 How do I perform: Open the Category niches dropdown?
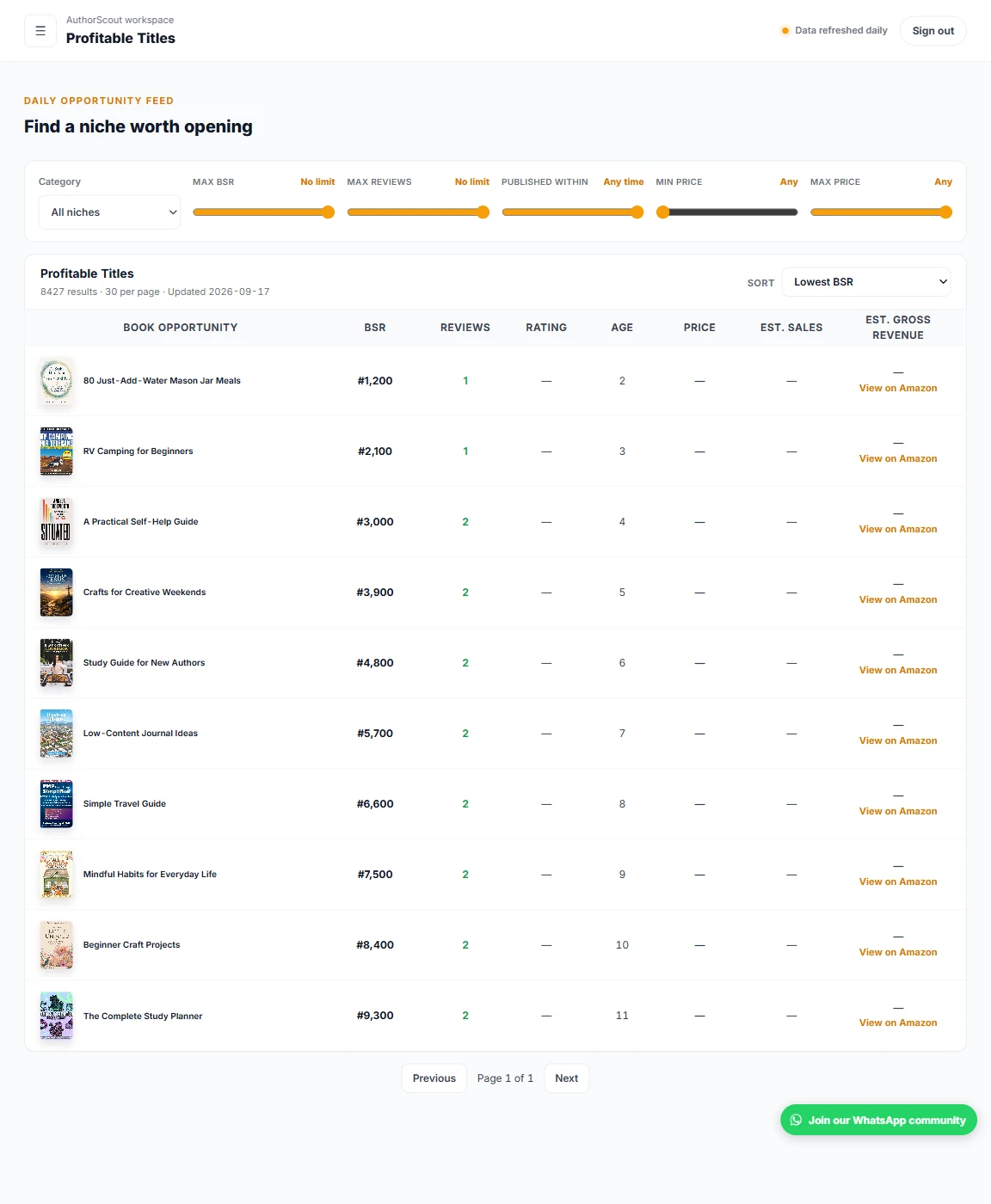point(109,212)
